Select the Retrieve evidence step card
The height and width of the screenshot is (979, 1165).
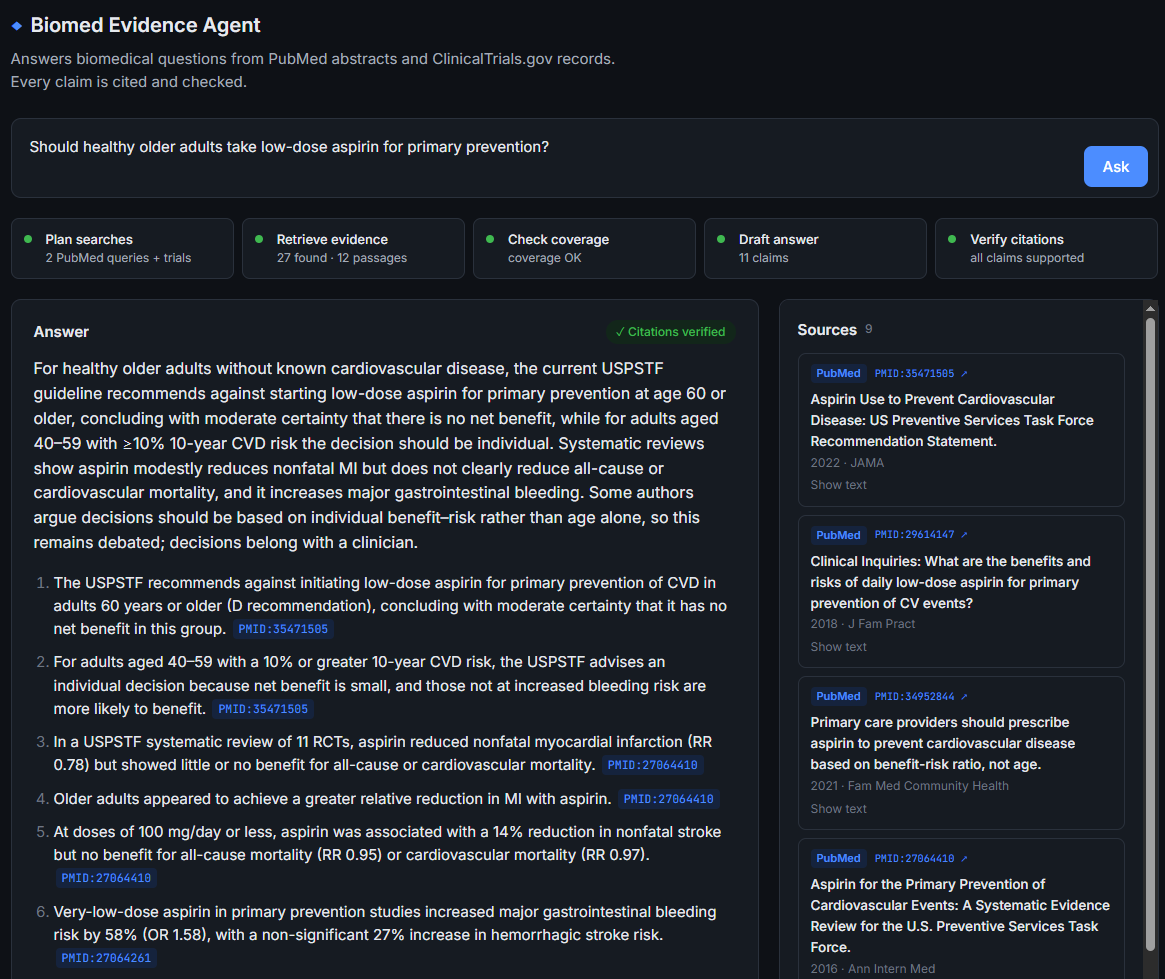pos(354,248)
